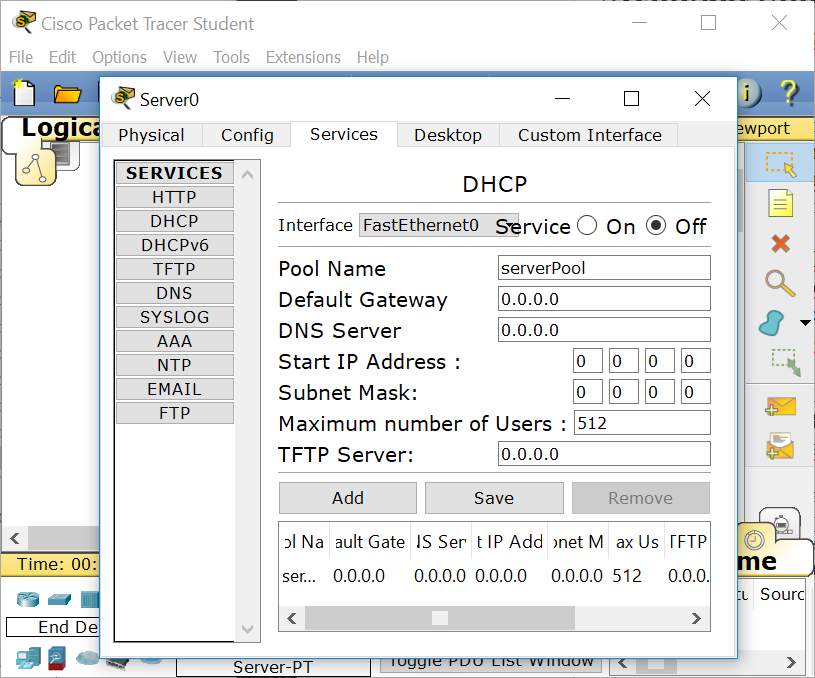Viewport: 815px width, 678px height.
Task: Open the DHCPv6 service settings
Action: [175, 245]
